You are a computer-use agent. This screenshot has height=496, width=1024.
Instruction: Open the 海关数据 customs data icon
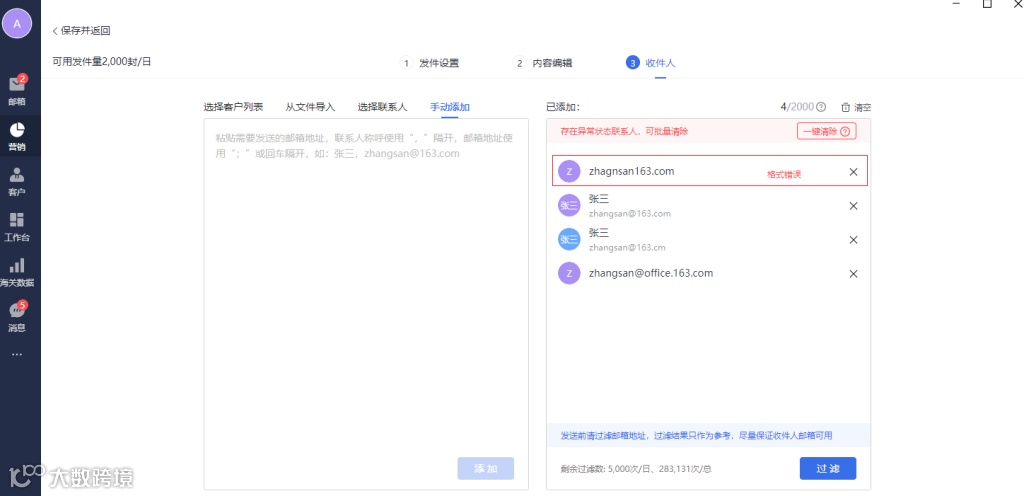(17, 272)
